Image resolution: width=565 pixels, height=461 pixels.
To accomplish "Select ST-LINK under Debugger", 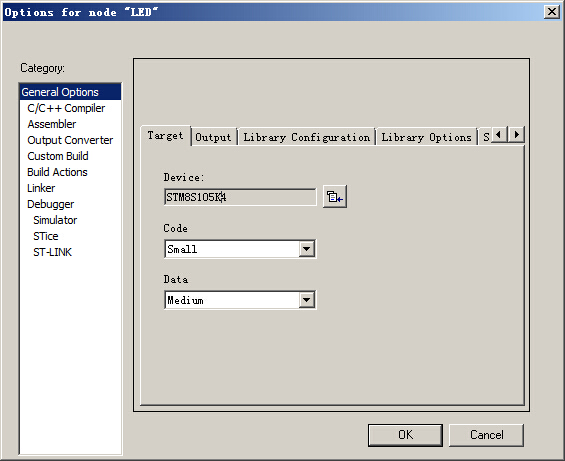I will pos(53,252).
